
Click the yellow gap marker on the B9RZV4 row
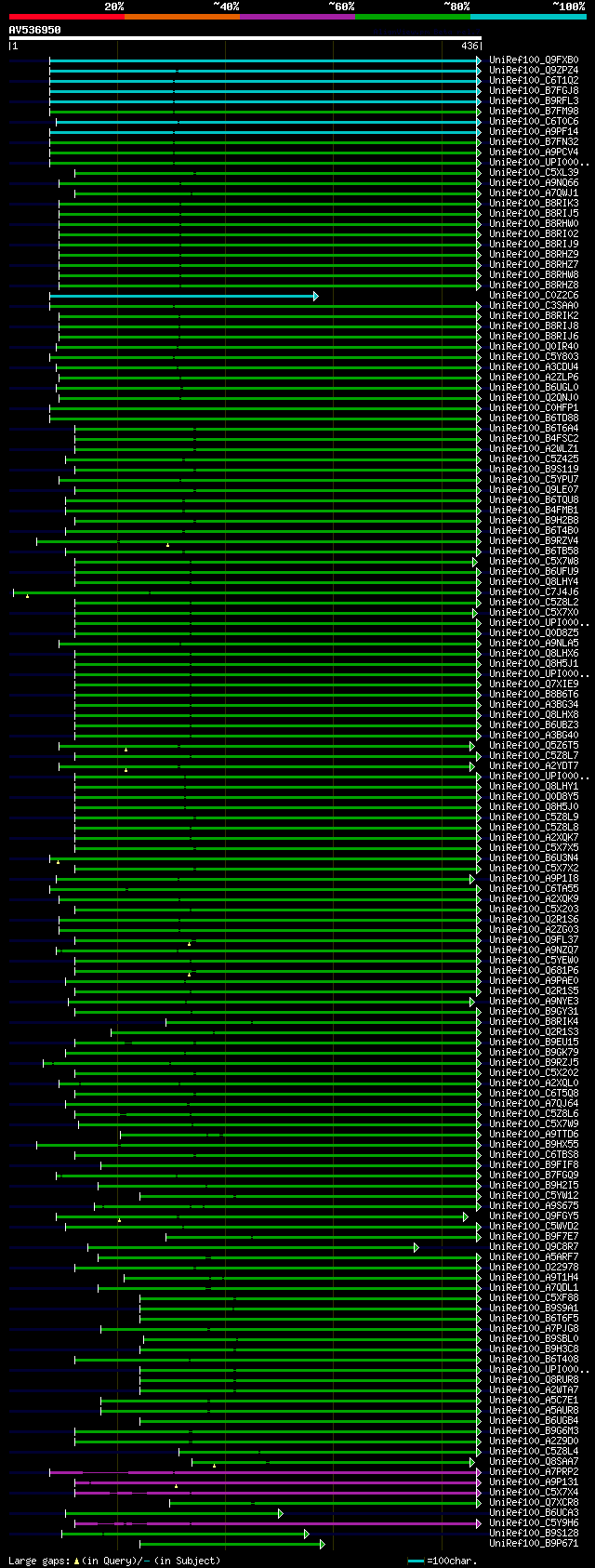point(168,544)
